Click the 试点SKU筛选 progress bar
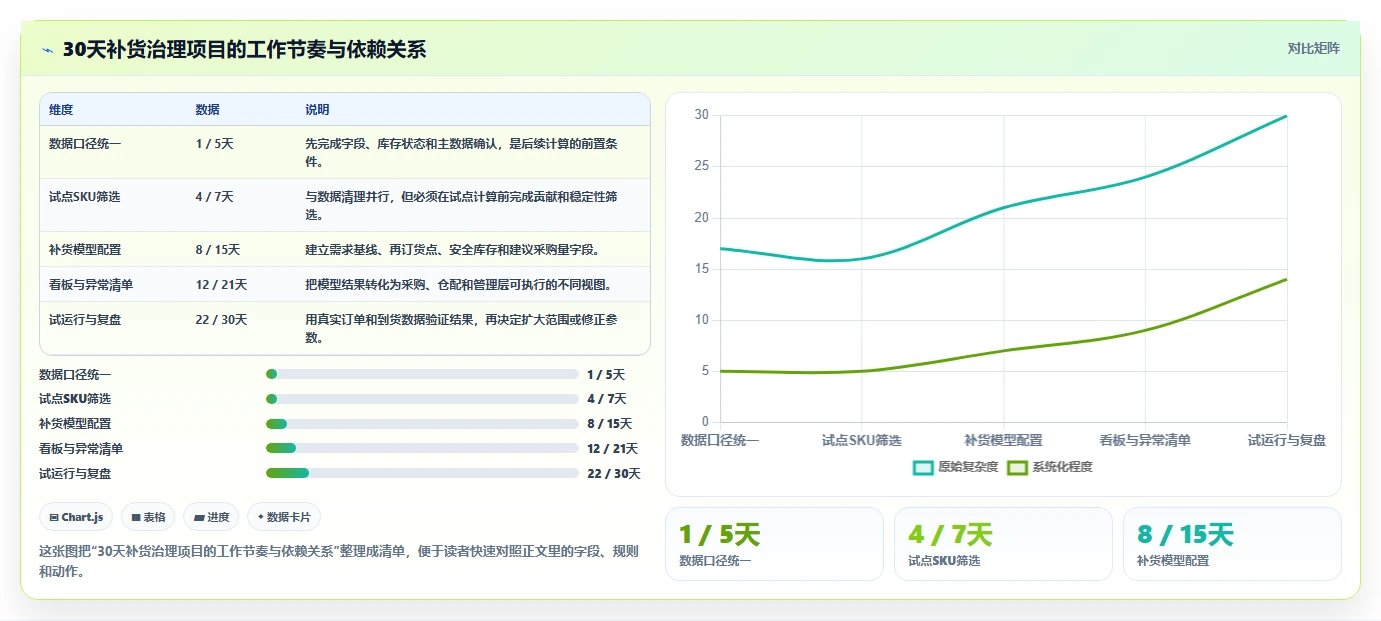The width and height of the screenshot is (1381, 621). click(422, 399)
